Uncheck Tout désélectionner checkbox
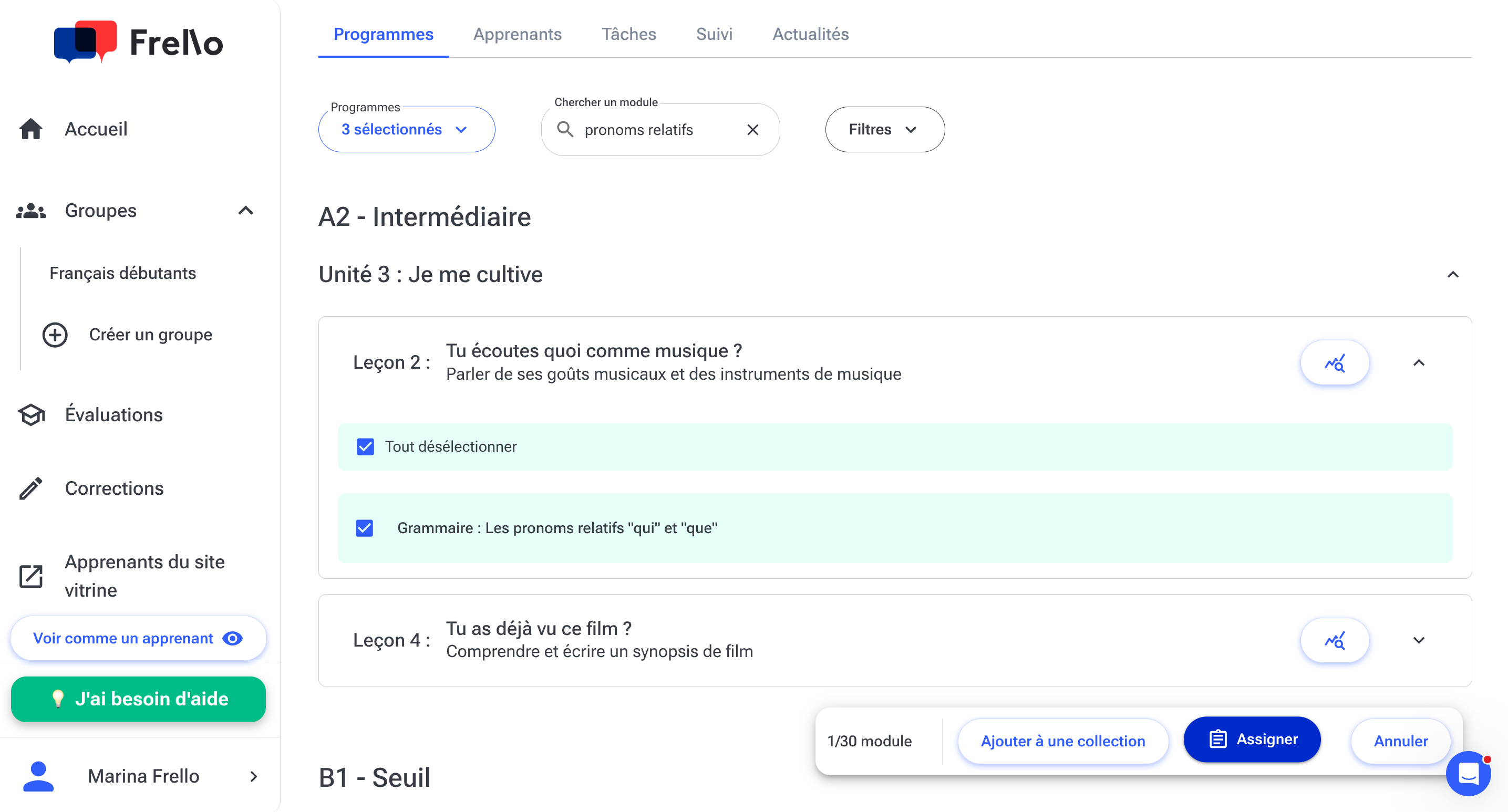Screen dimensions: 1508x812 tap(365, 447)
